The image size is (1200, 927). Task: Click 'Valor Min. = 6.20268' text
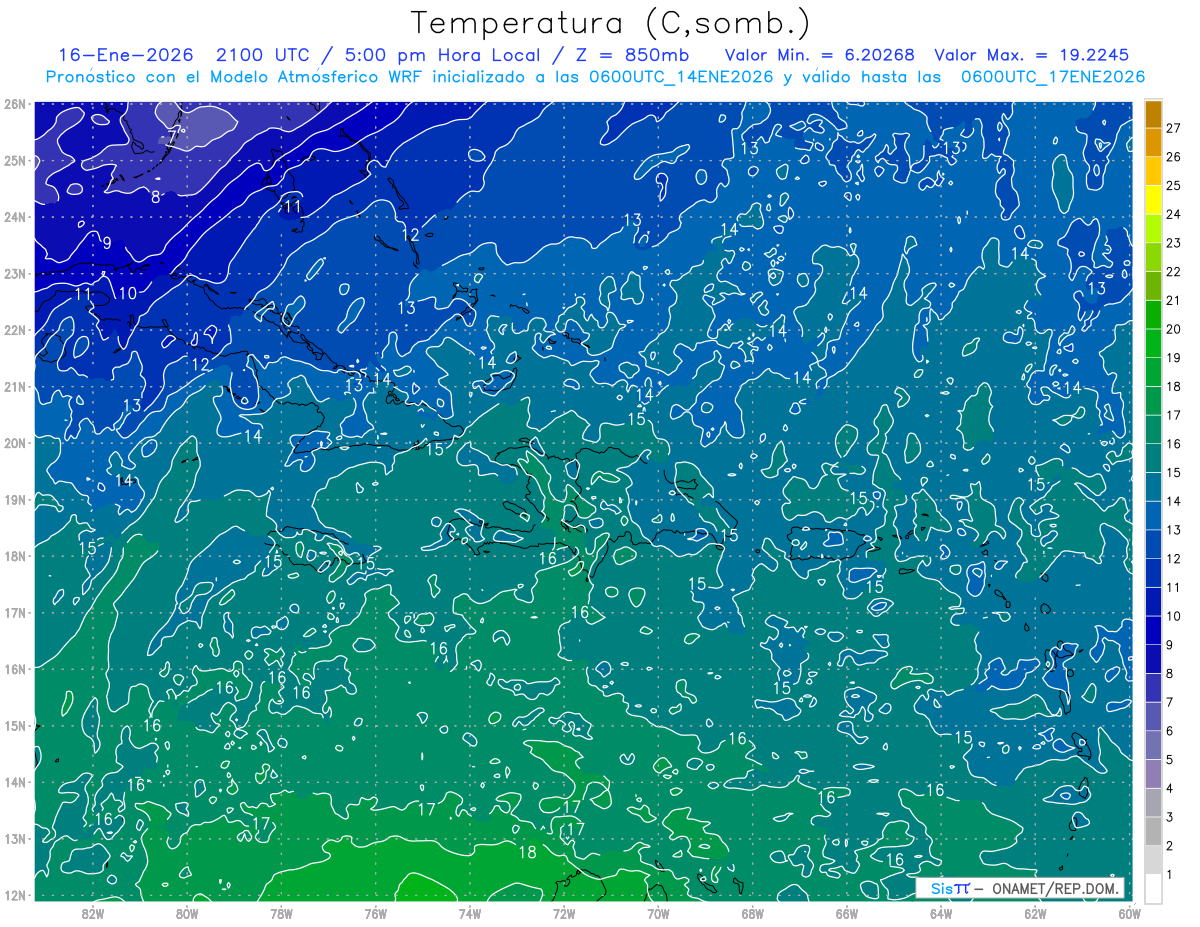click(820, 55)
